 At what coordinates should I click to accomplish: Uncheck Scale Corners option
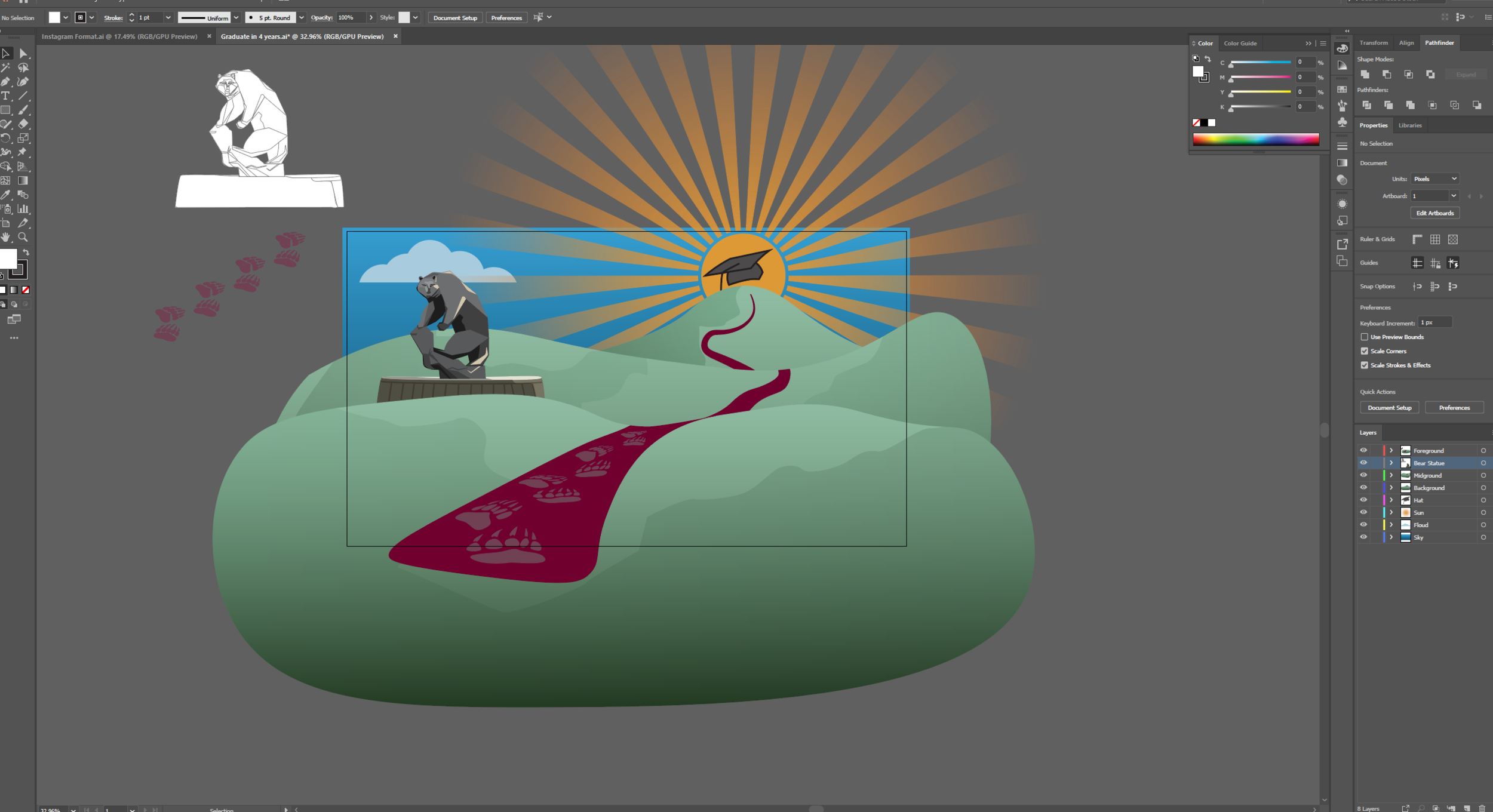(1364, 351)
